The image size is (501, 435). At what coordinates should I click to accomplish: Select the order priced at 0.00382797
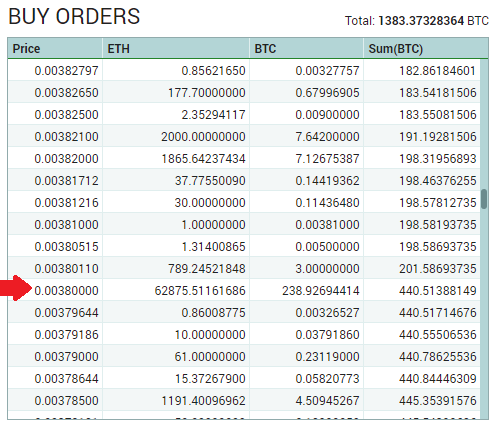click(x=244, y=71)
